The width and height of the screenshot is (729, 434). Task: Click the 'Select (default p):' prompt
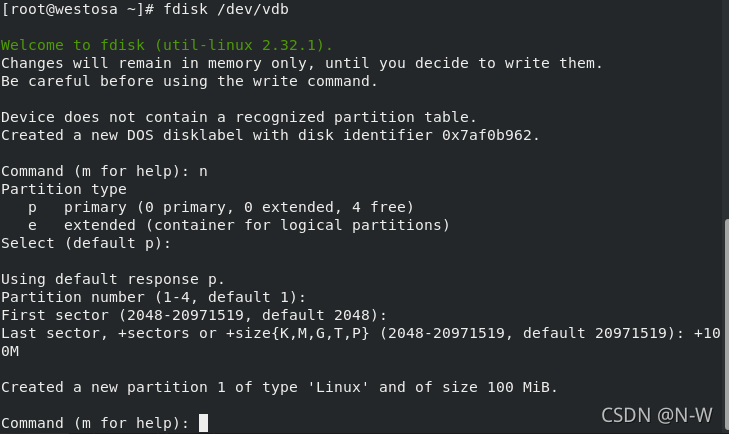[x=86, y=243]
